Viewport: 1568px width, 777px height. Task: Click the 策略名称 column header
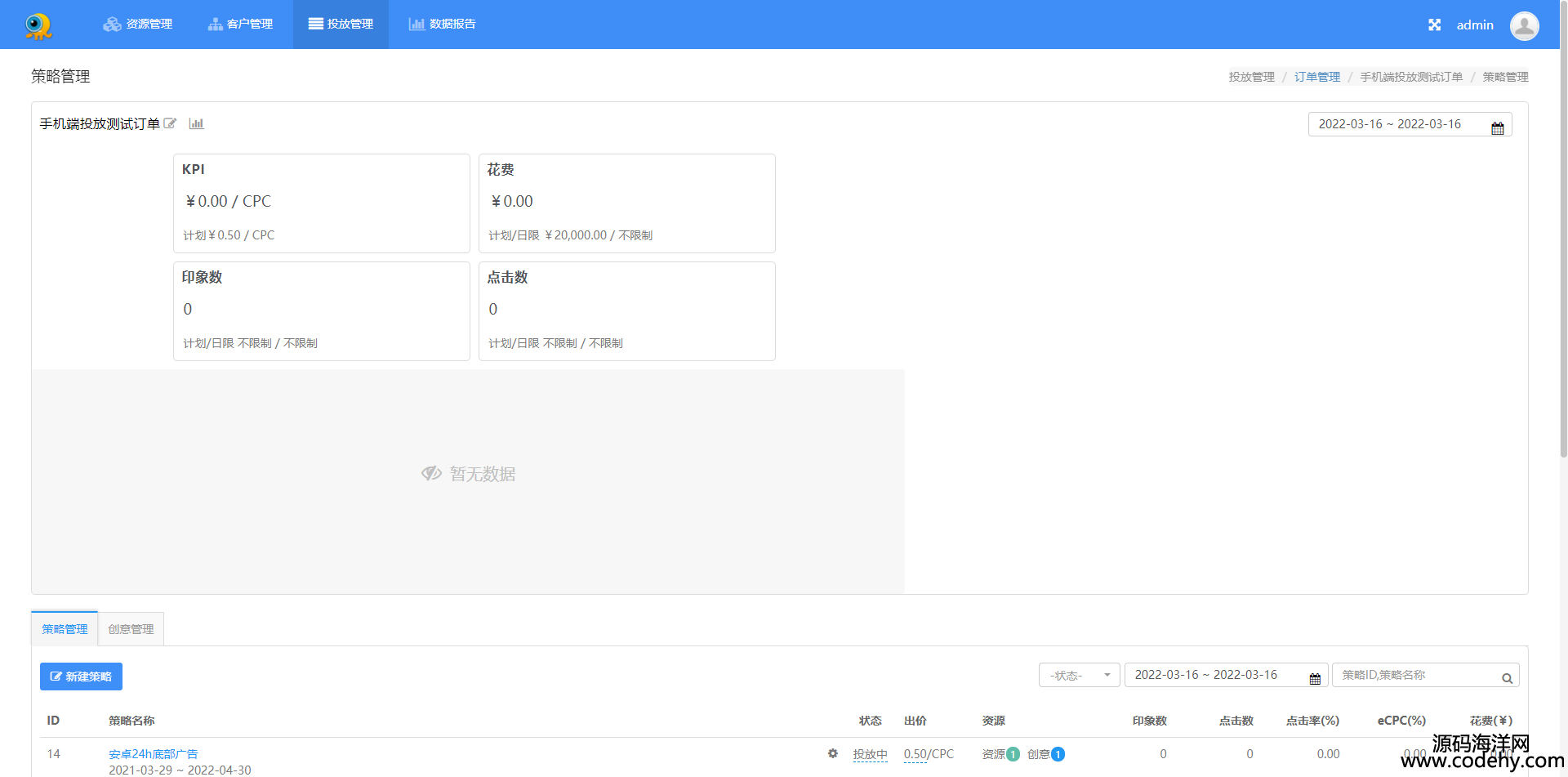coord(131,721)
